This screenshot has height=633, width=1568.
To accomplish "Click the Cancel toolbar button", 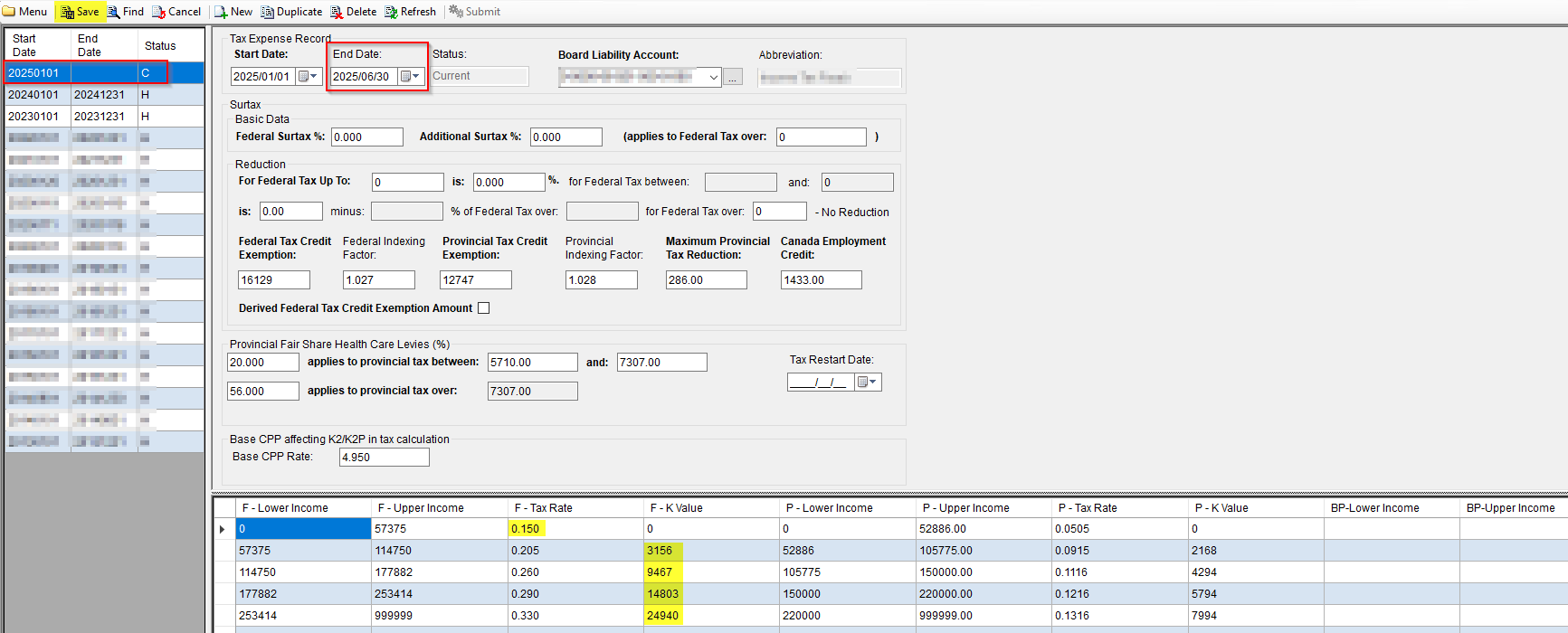I will pos(176,12).
